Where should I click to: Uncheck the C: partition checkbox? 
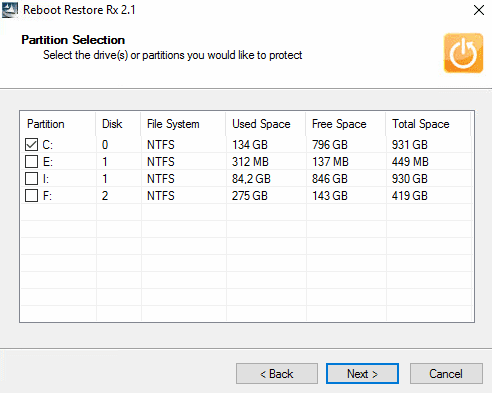[31, 145]
